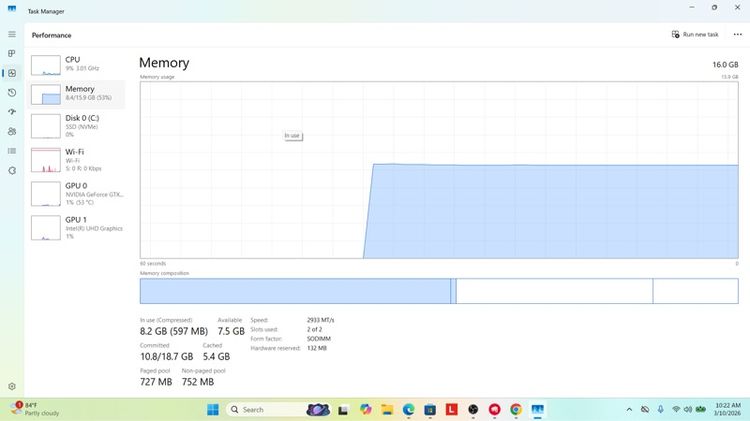Select the CPU performance item
Image resolution: width=750 pixels, height=421 pixels.
coord(77,65)
